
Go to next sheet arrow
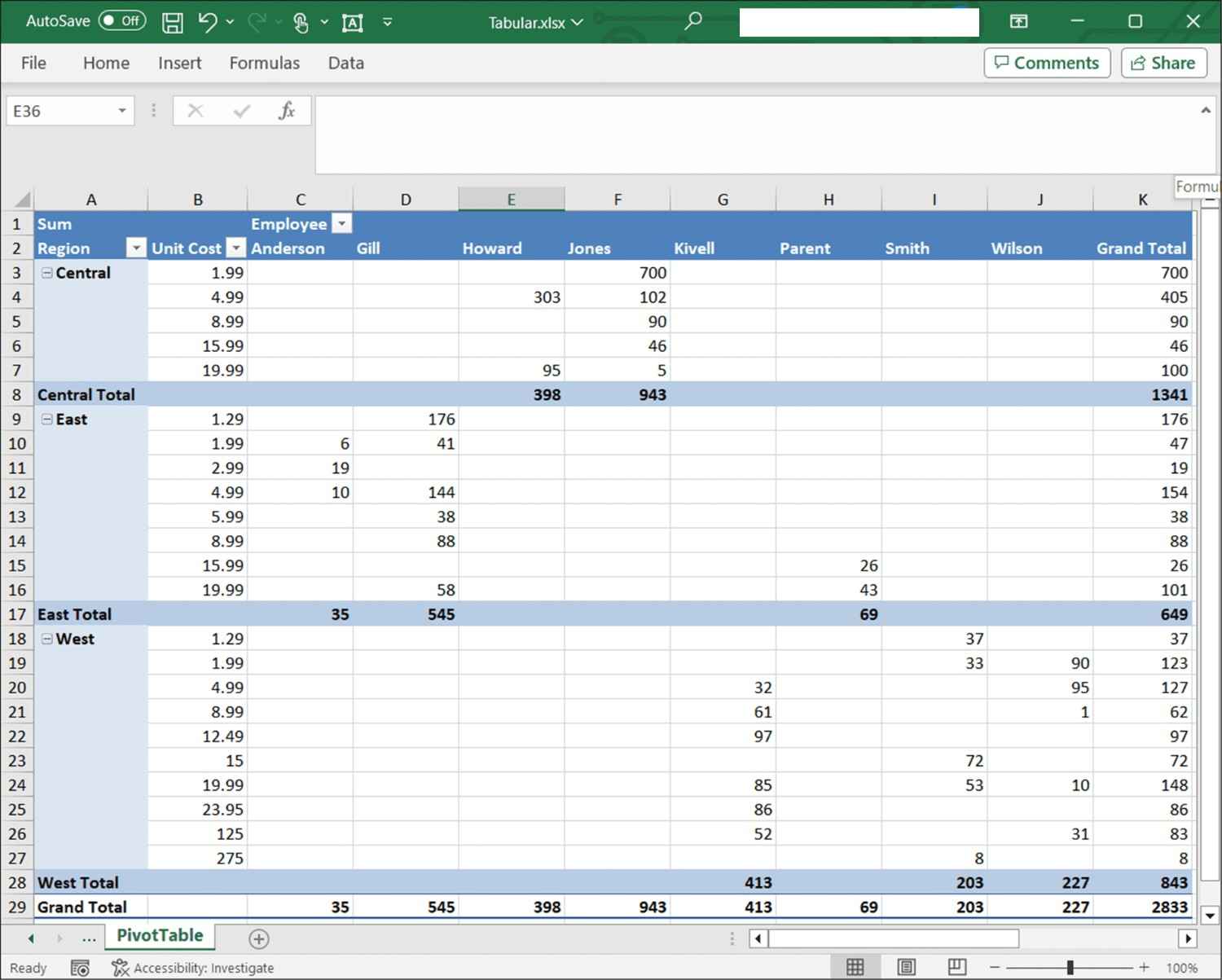point(59,938)
